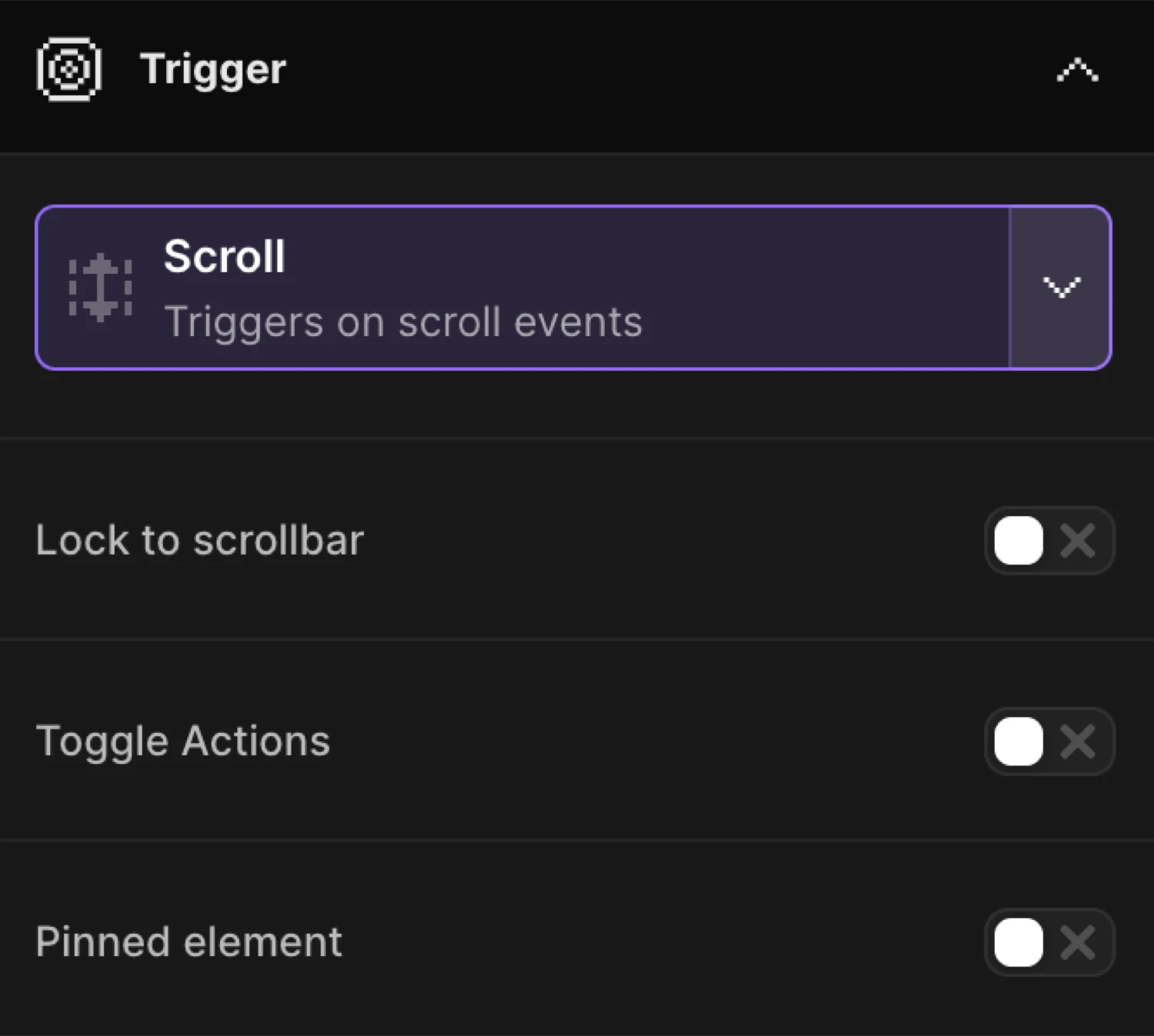The height and width of the screenshot is (1036, 1154).
Task: Clear Toggle Actions with the X icon
Action: click(x=1079, y=741)
